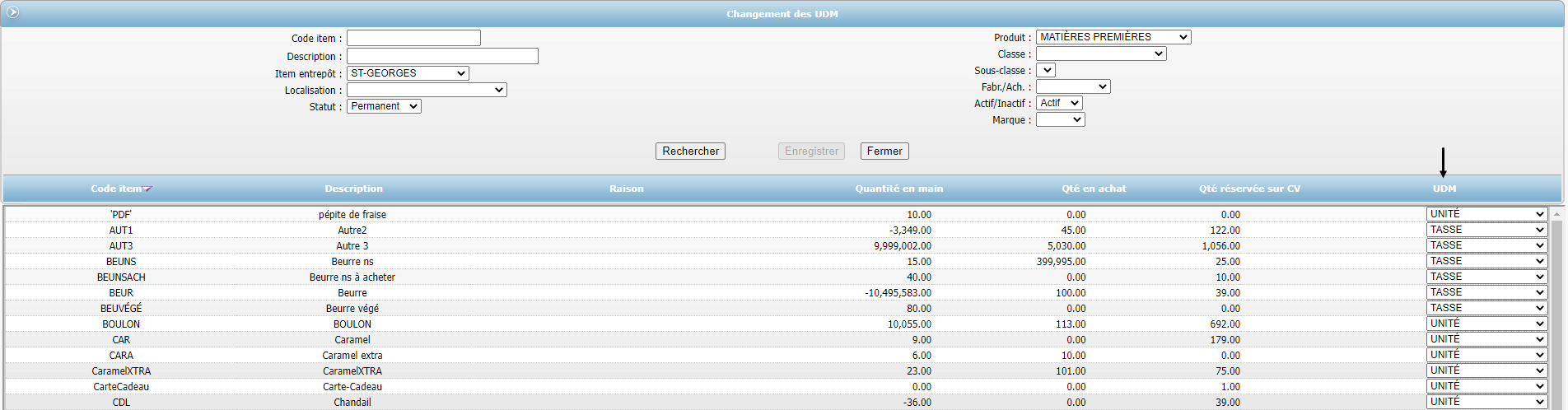Click quantity -10,495,583.00 cell

(x=898, y=293)
